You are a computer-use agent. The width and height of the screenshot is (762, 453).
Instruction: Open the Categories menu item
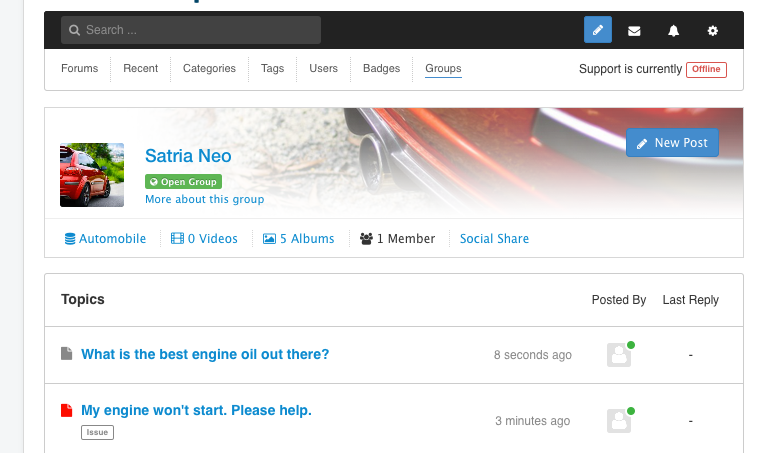209,69
